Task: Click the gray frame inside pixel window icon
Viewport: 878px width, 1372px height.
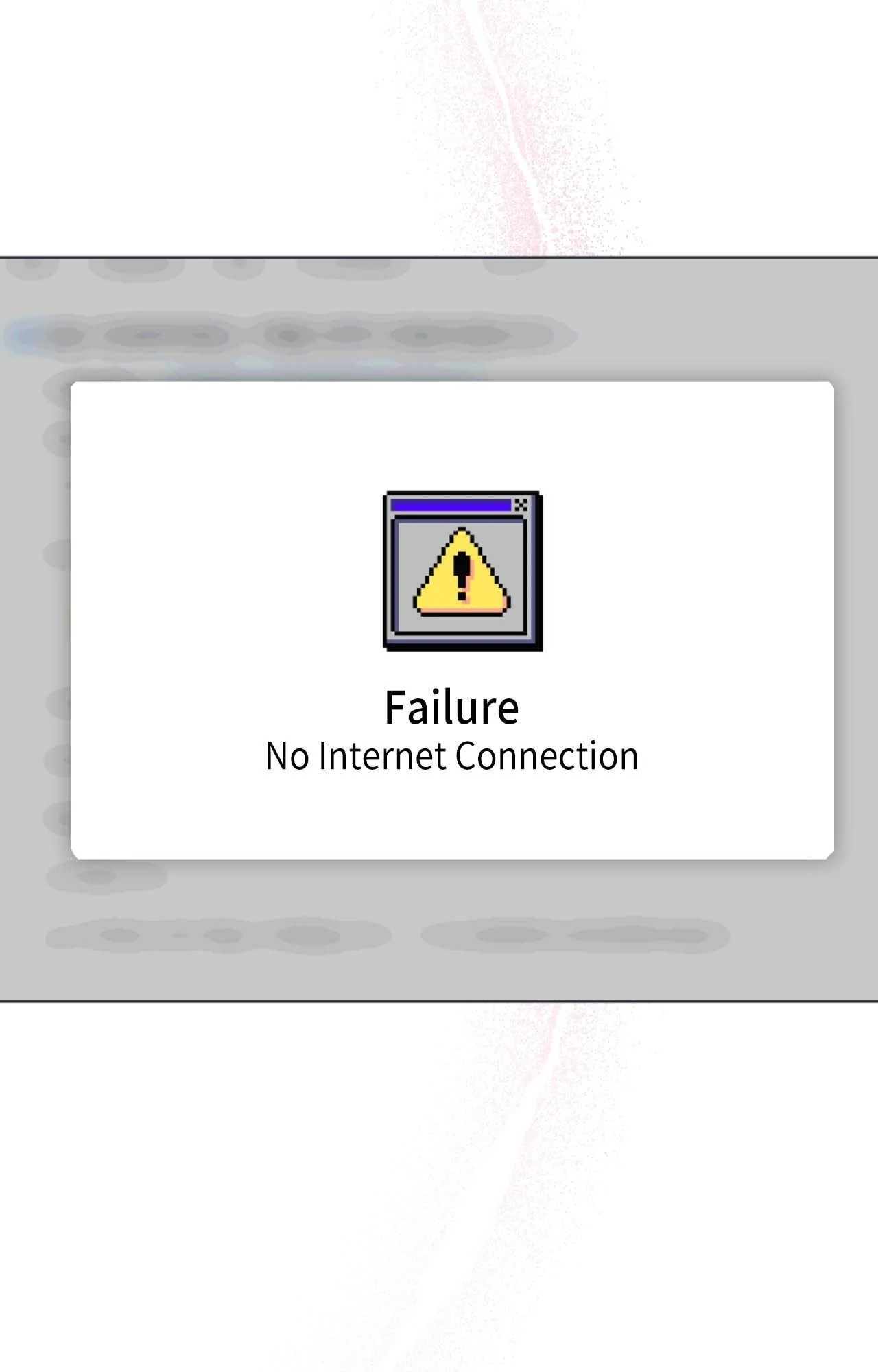Action: (459, 576)
